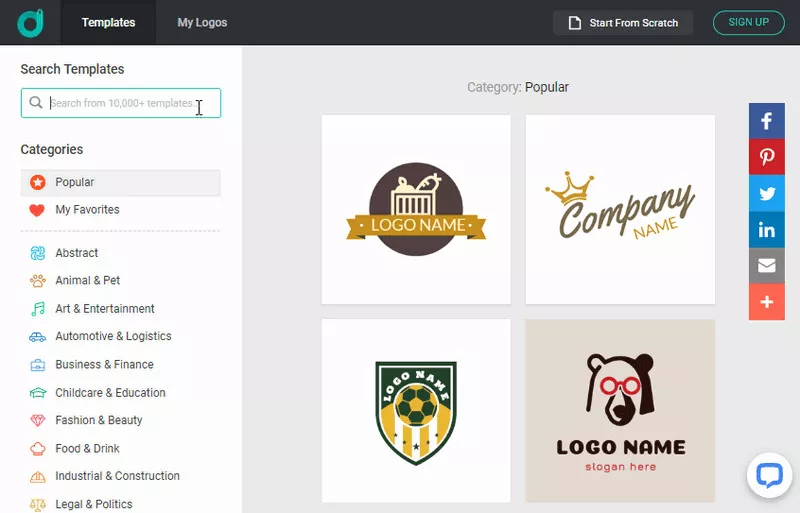The image size is (800, 513).
Task: Click the scales of justice icon
Action: pos(38,505)
